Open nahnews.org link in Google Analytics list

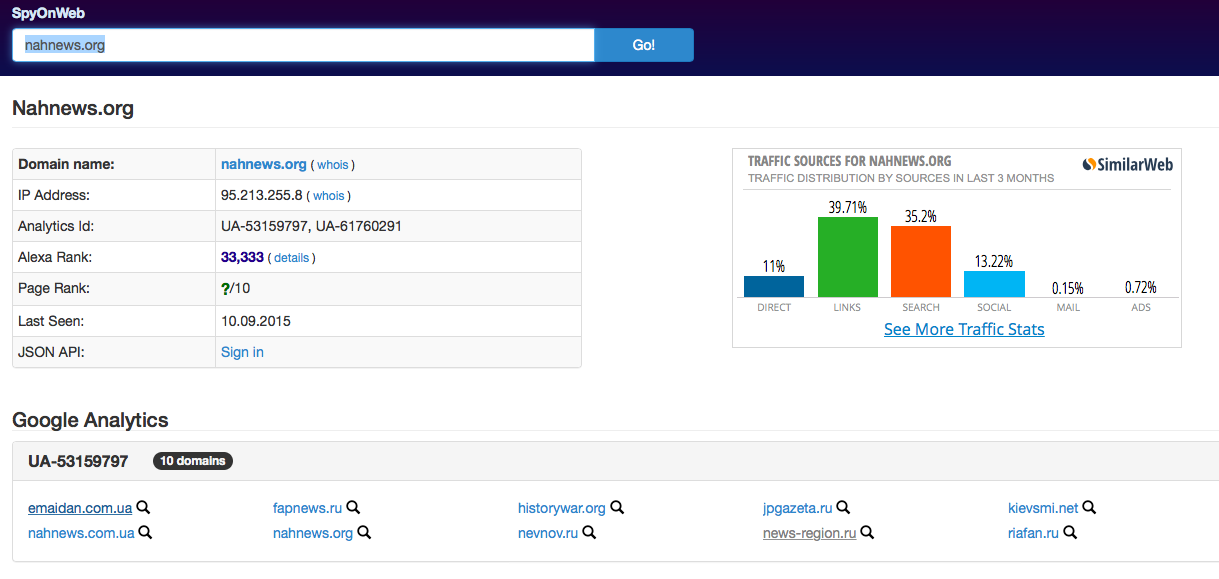[x=313, y=533]
